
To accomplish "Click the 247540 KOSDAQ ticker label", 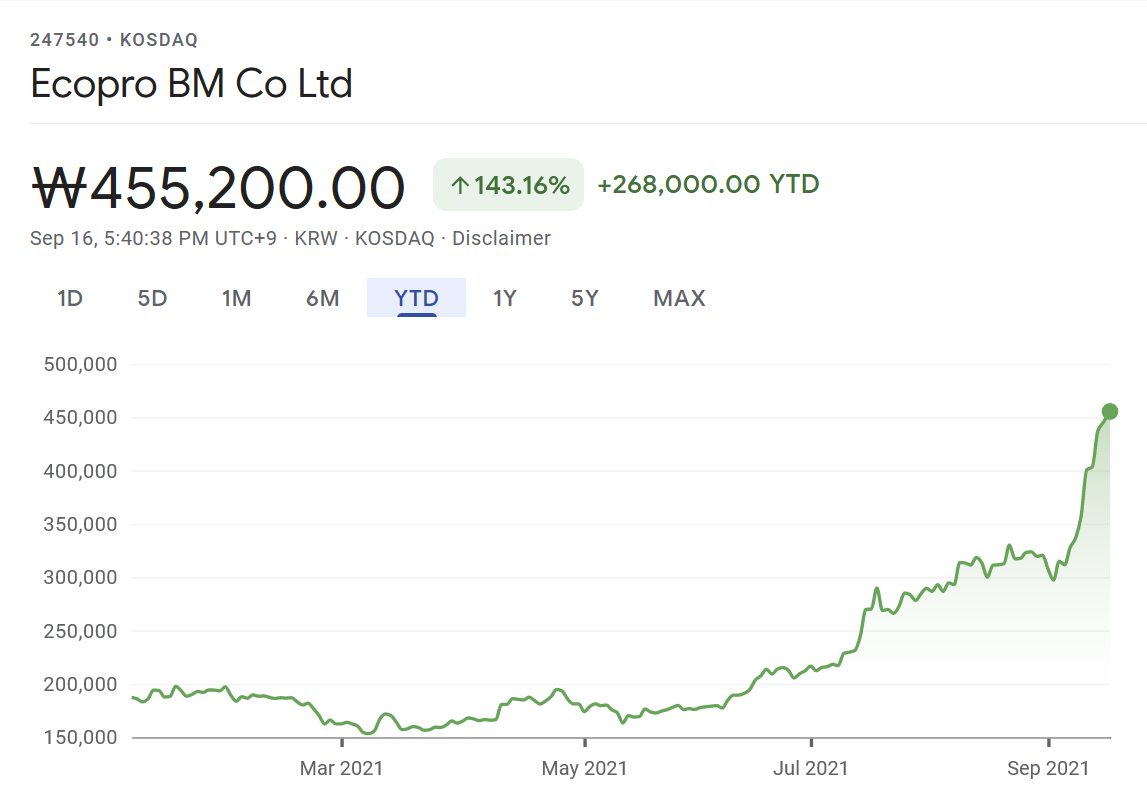I will (x=114, y=40).
